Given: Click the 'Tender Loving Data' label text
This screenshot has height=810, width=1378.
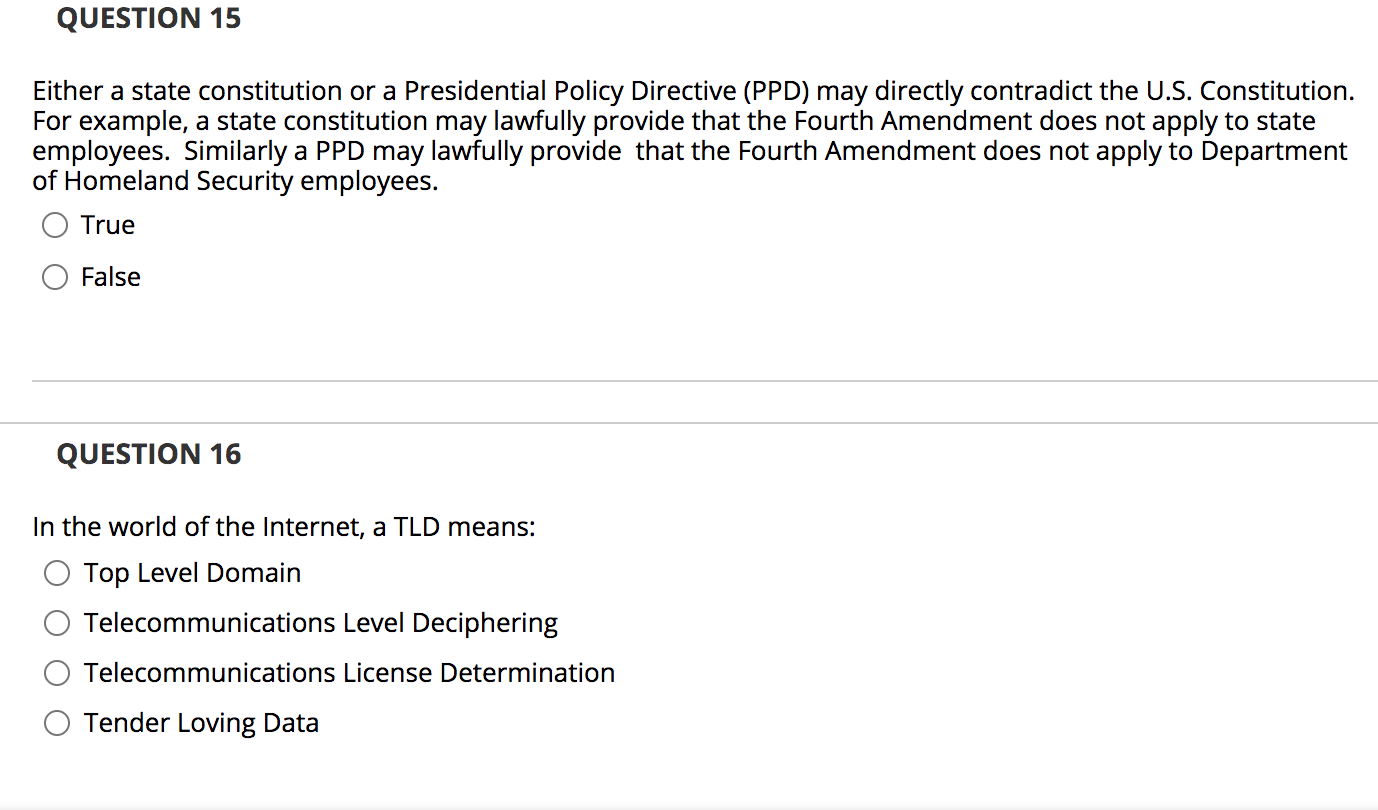Looking at the screenshot, I should point(201,723).
